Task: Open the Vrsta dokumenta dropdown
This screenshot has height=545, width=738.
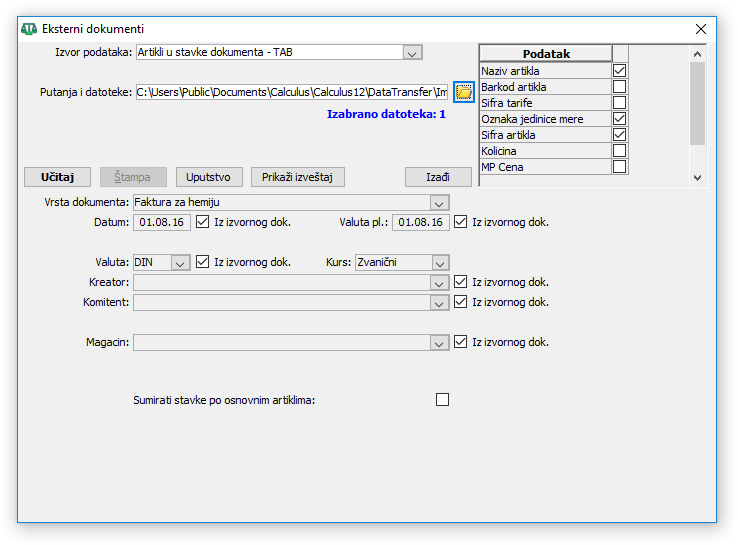Action: pos(439,203)
